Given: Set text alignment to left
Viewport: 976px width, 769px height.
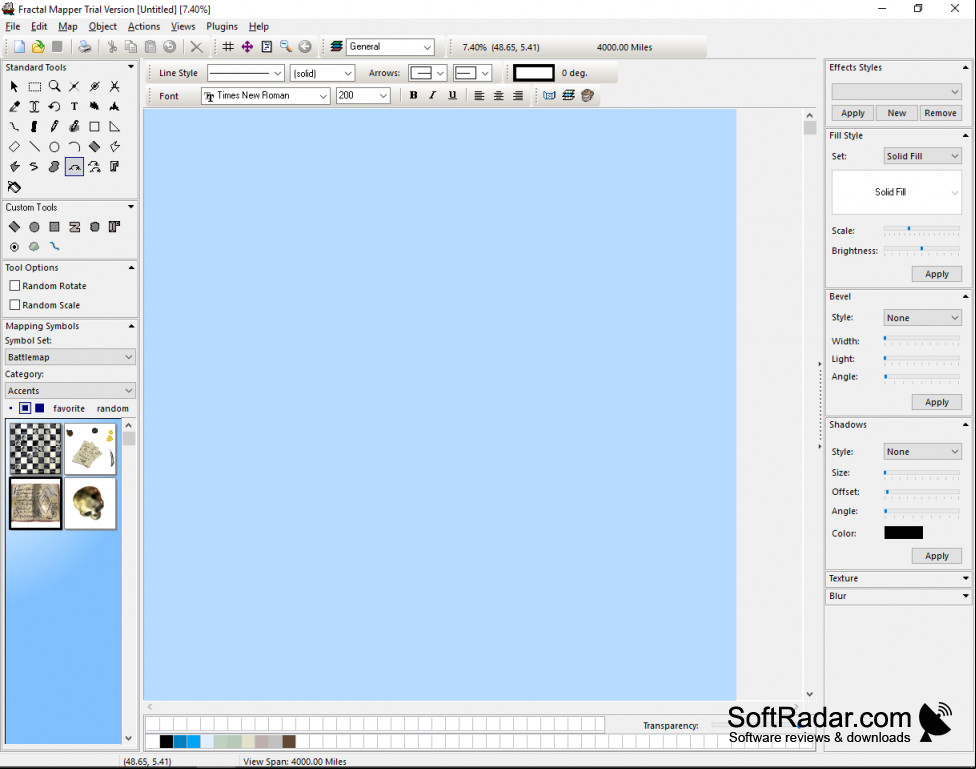Looking at the screenshot, I should (479, 95).
